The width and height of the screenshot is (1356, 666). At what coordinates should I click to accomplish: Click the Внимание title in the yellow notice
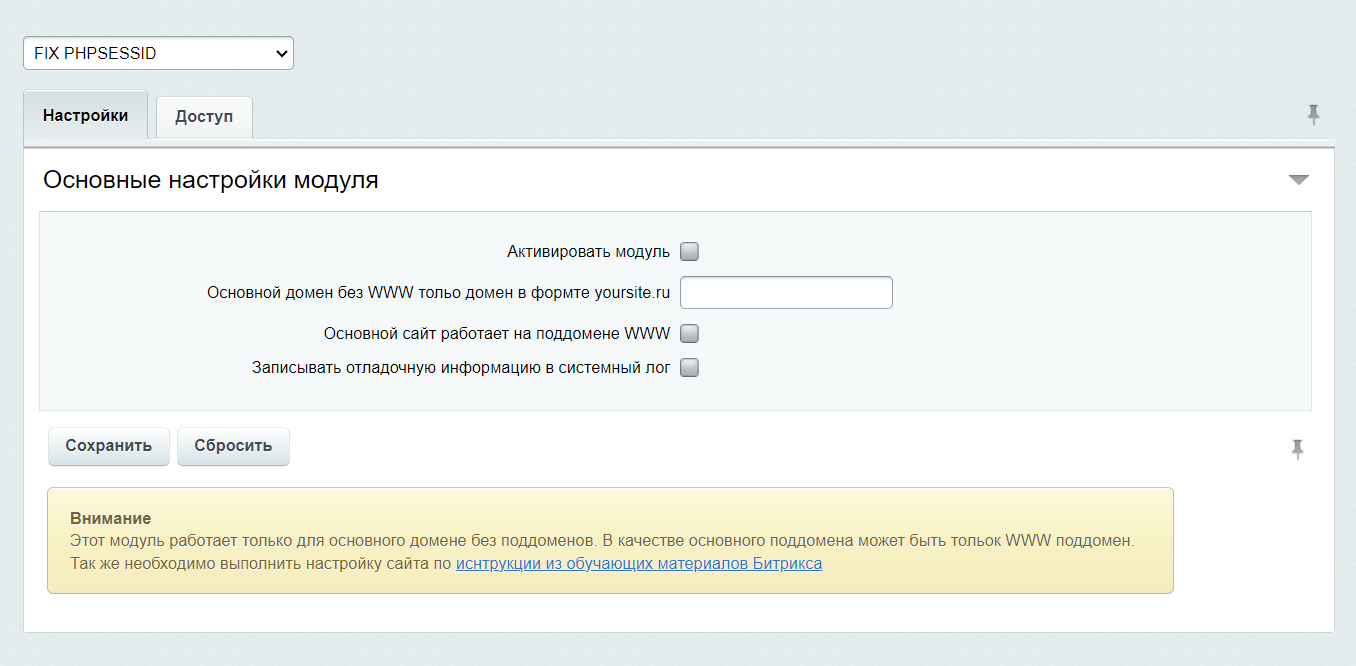[x=110, y=518]
